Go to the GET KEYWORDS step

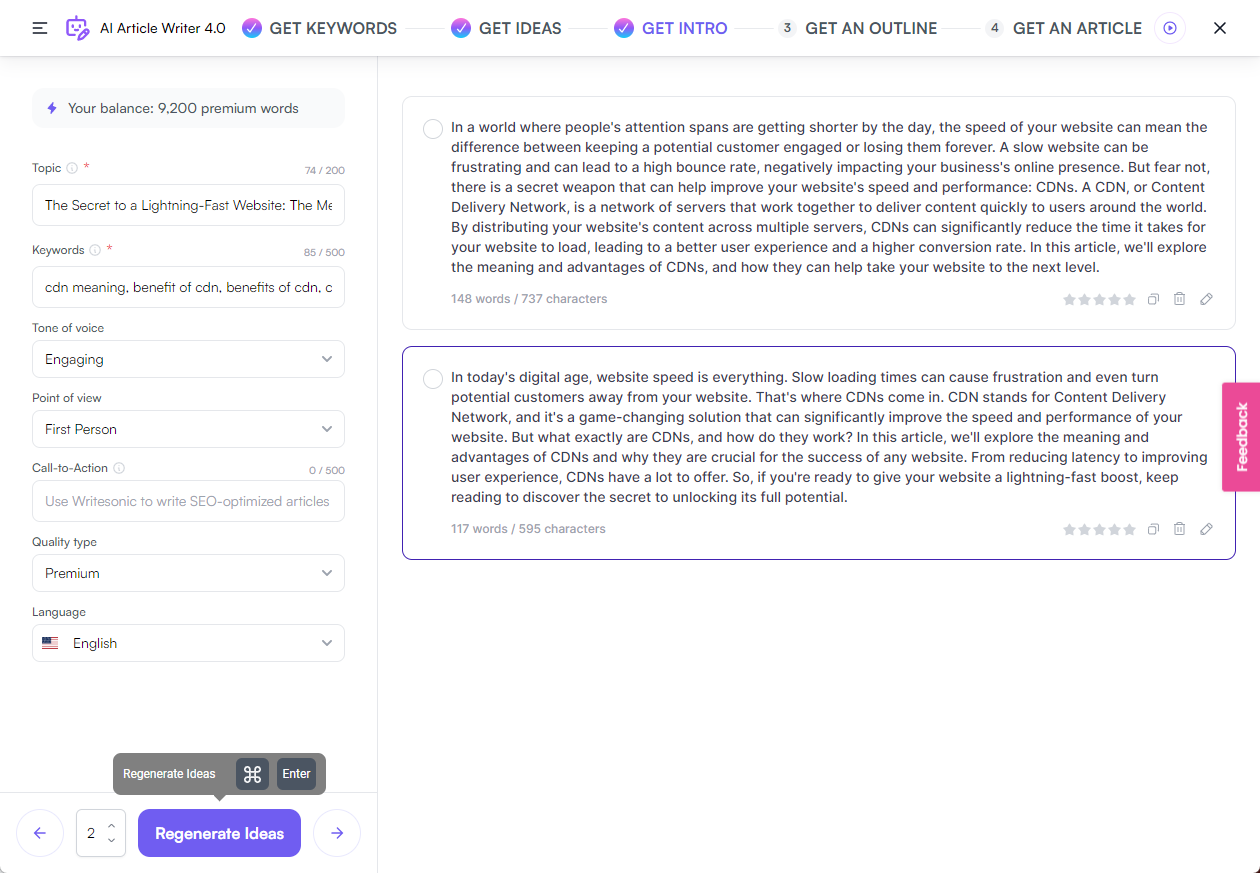[320, 28]
